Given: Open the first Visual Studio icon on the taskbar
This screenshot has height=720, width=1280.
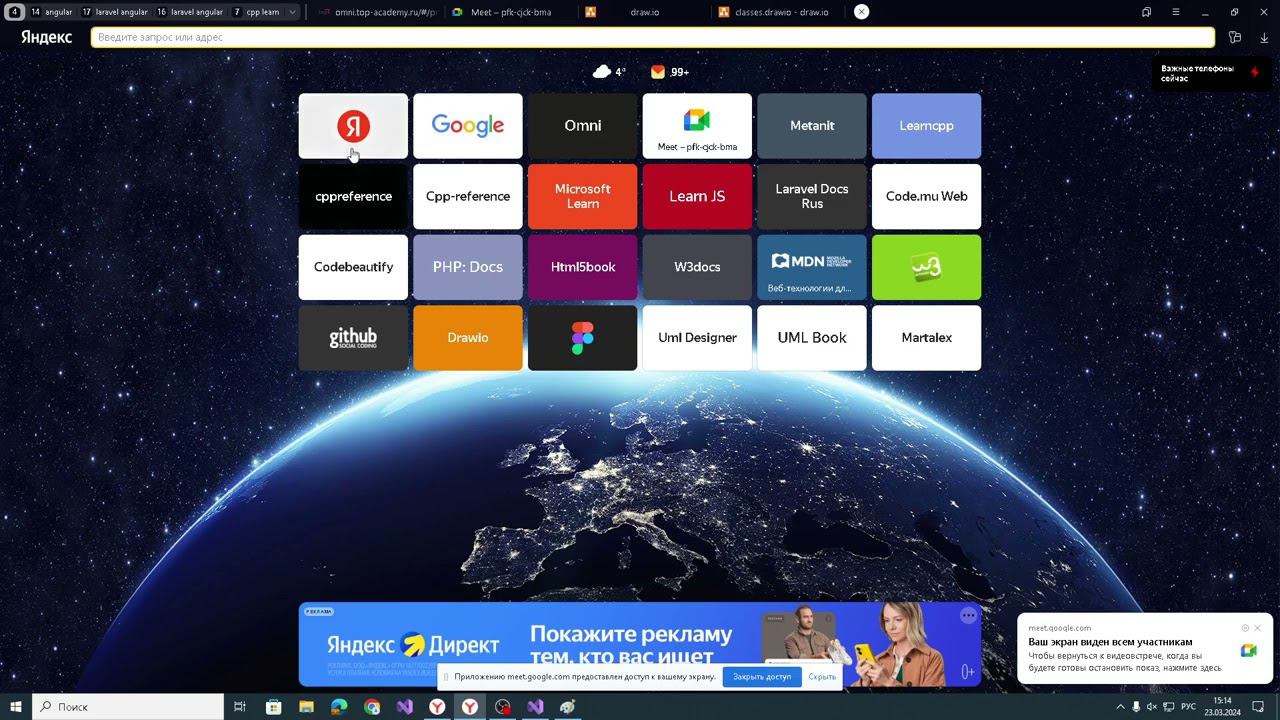Looking at the screenshot, I should 405,707.
